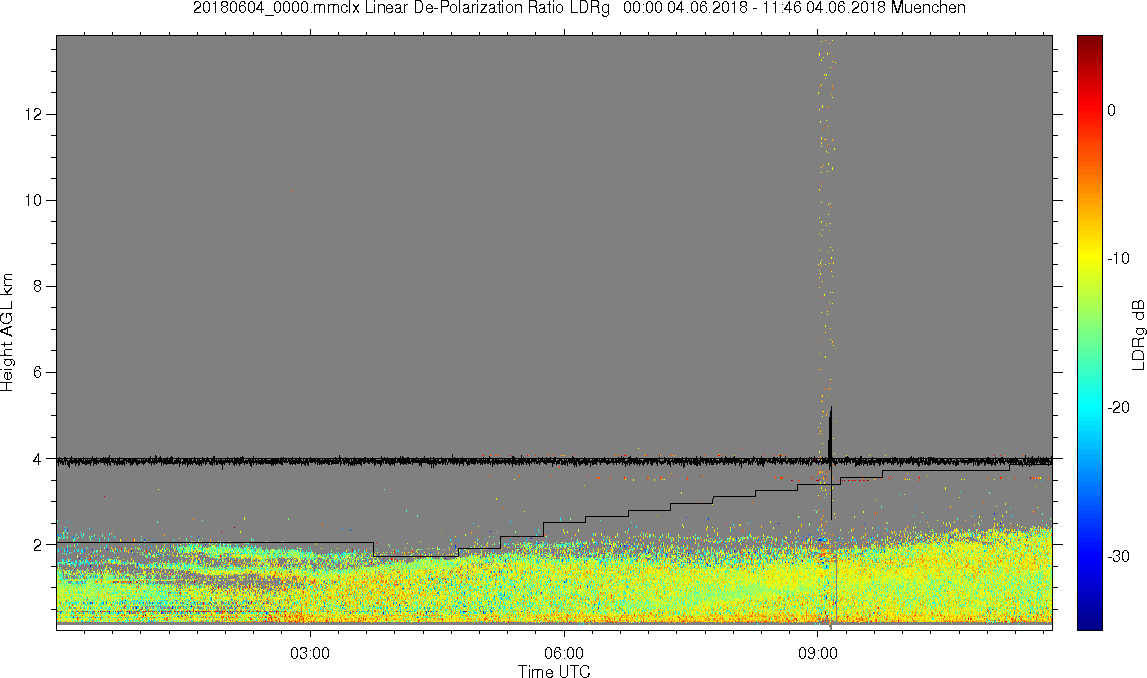Click the "09:00" time tick label
The height and width of the screenshot is (678, 1147).
(817, 653)
